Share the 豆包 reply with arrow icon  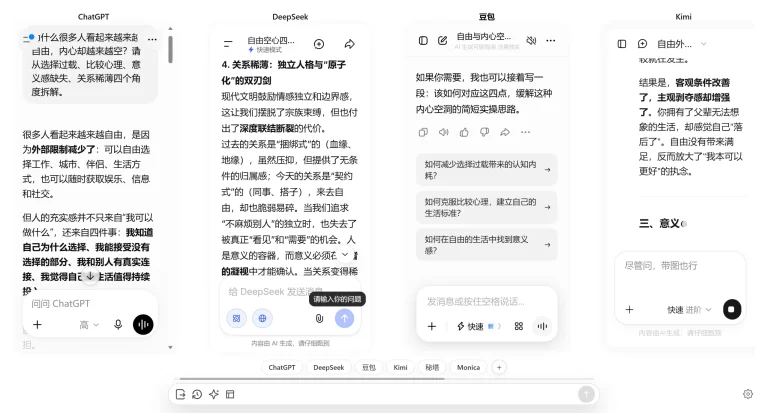click(x=505, y=132)
